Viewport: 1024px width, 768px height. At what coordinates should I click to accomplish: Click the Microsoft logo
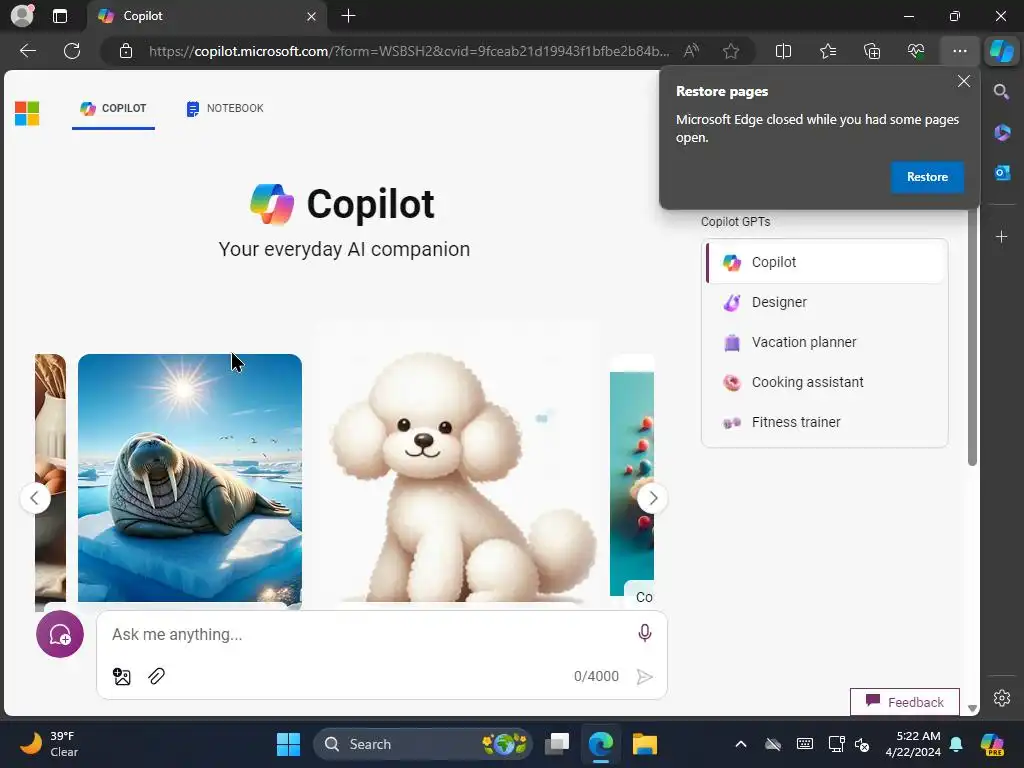[x=27, y=114]
